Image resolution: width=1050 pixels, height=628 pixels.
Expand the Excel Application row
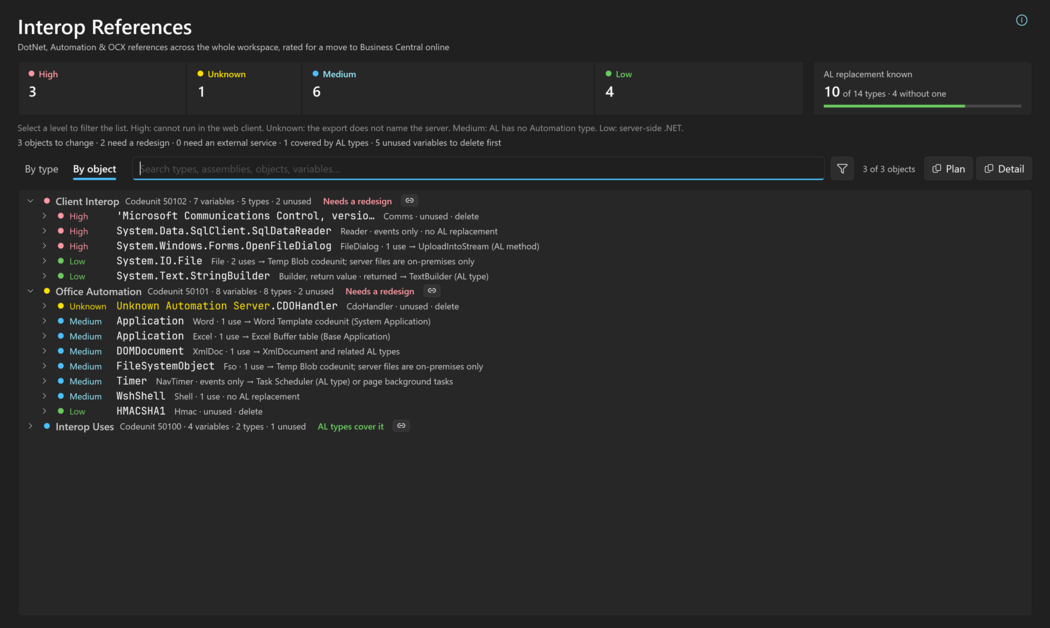(x=44, y=336)
